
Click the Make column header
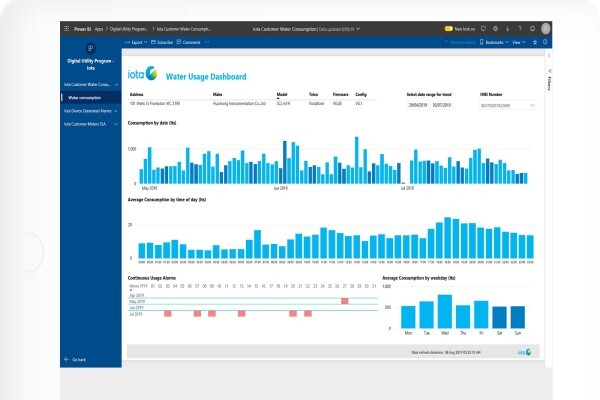(217, 95)
